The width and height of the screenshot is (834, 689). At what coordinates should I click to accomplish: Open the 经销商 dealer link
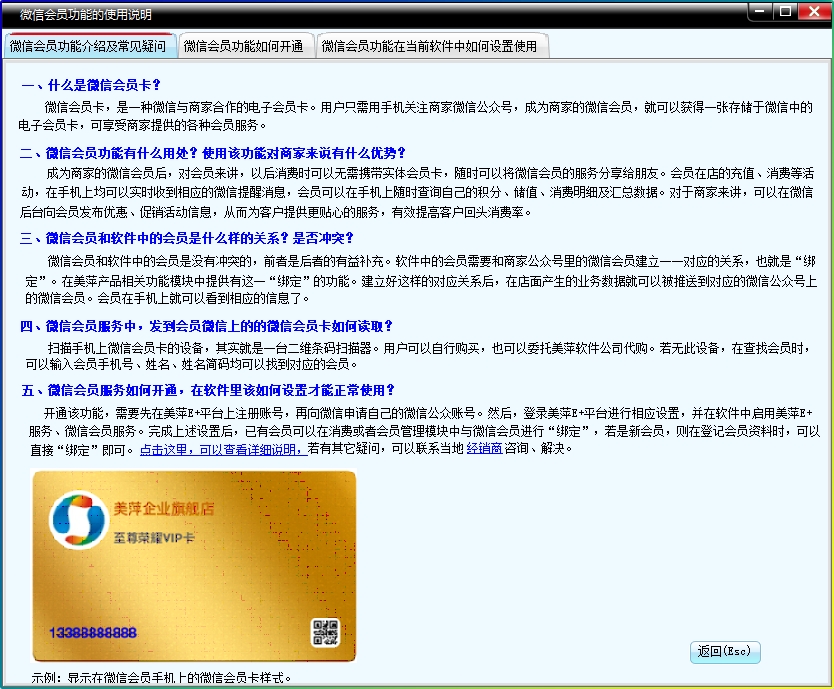(484, 450)
